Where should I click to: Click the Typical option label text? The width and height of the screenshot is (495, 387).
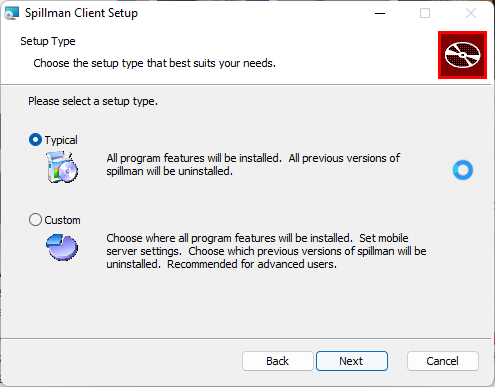(61, 140)
